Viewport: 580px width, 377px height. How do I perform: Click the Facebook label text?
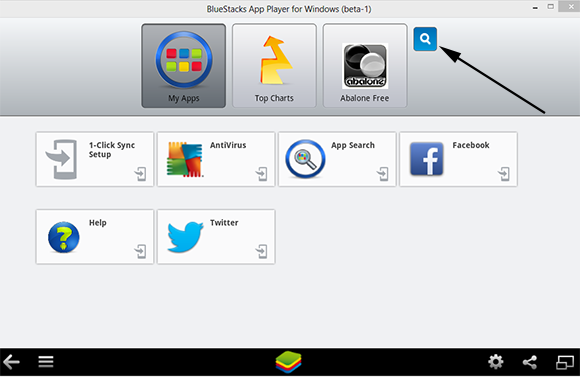pos(471,145)
